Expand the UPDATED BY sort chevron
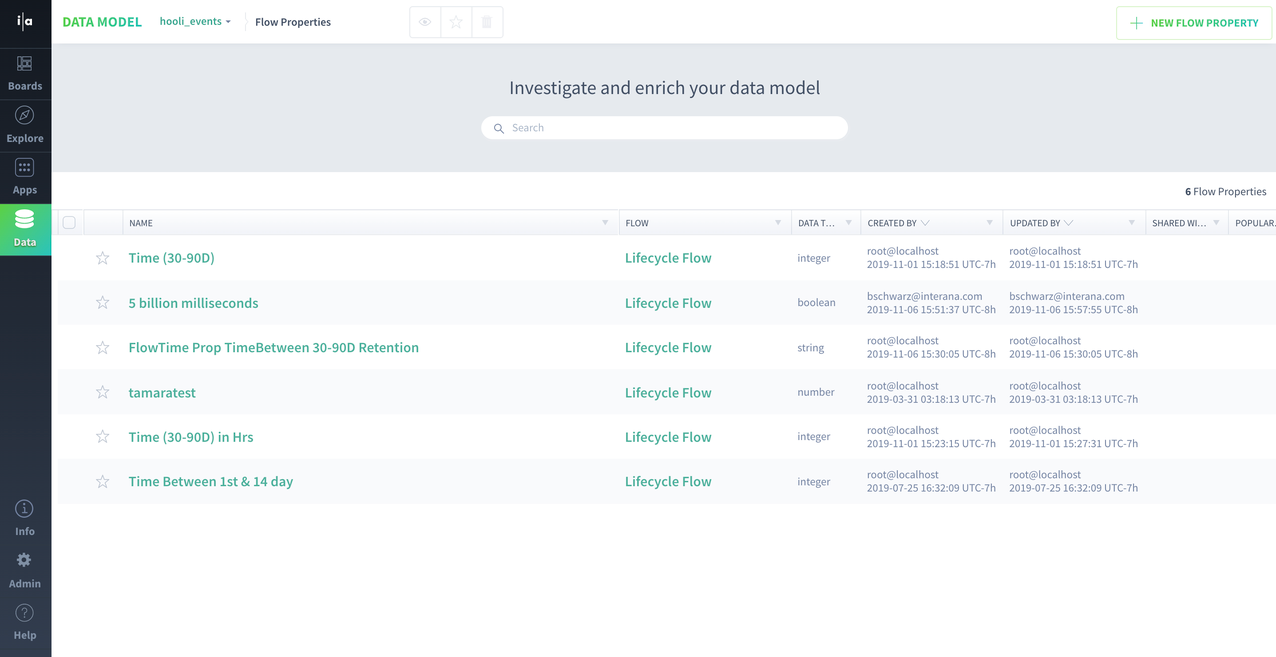 click(x=1069, y=223)
